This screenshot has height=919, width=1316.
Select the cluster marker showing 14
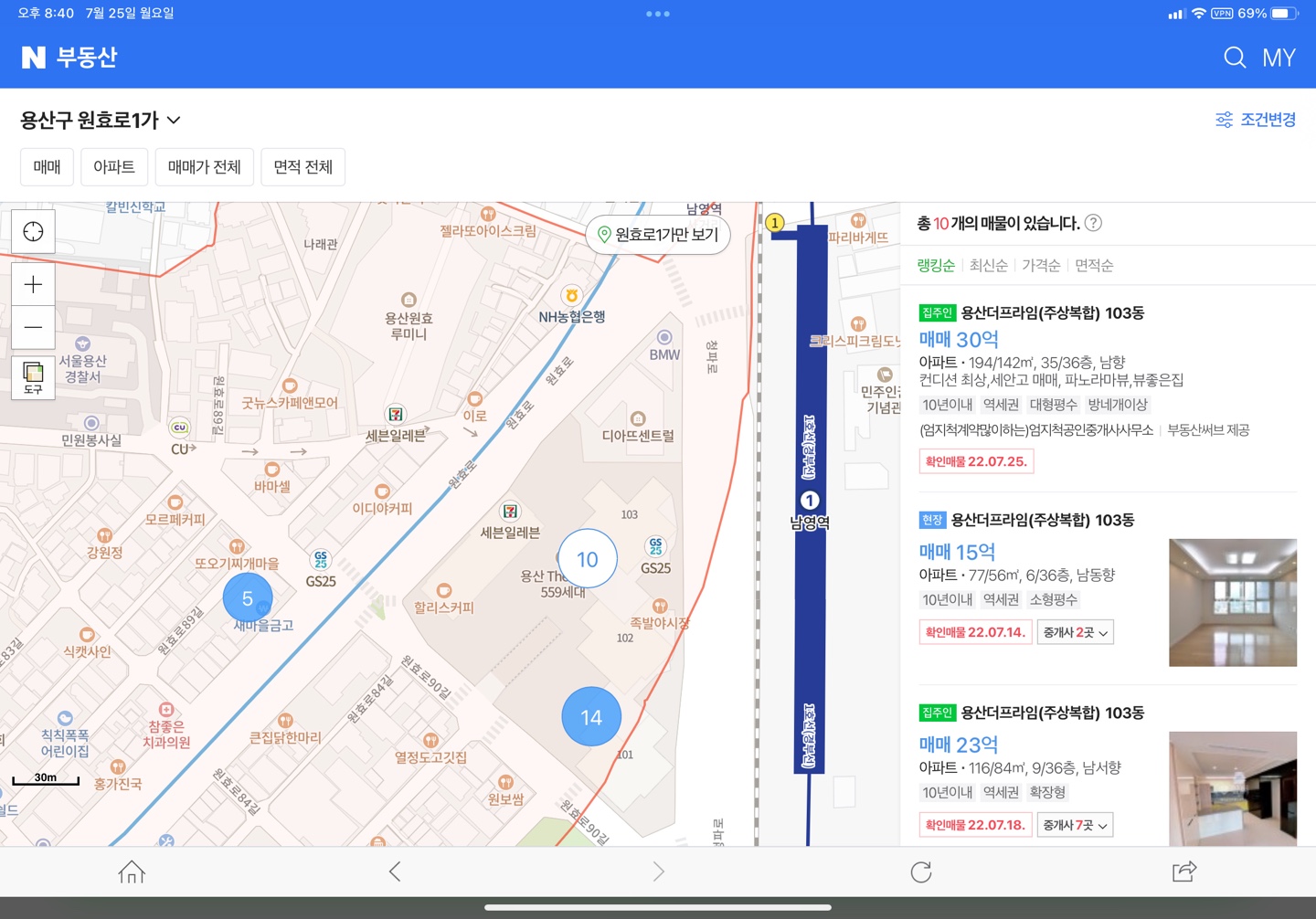(591, 717)
